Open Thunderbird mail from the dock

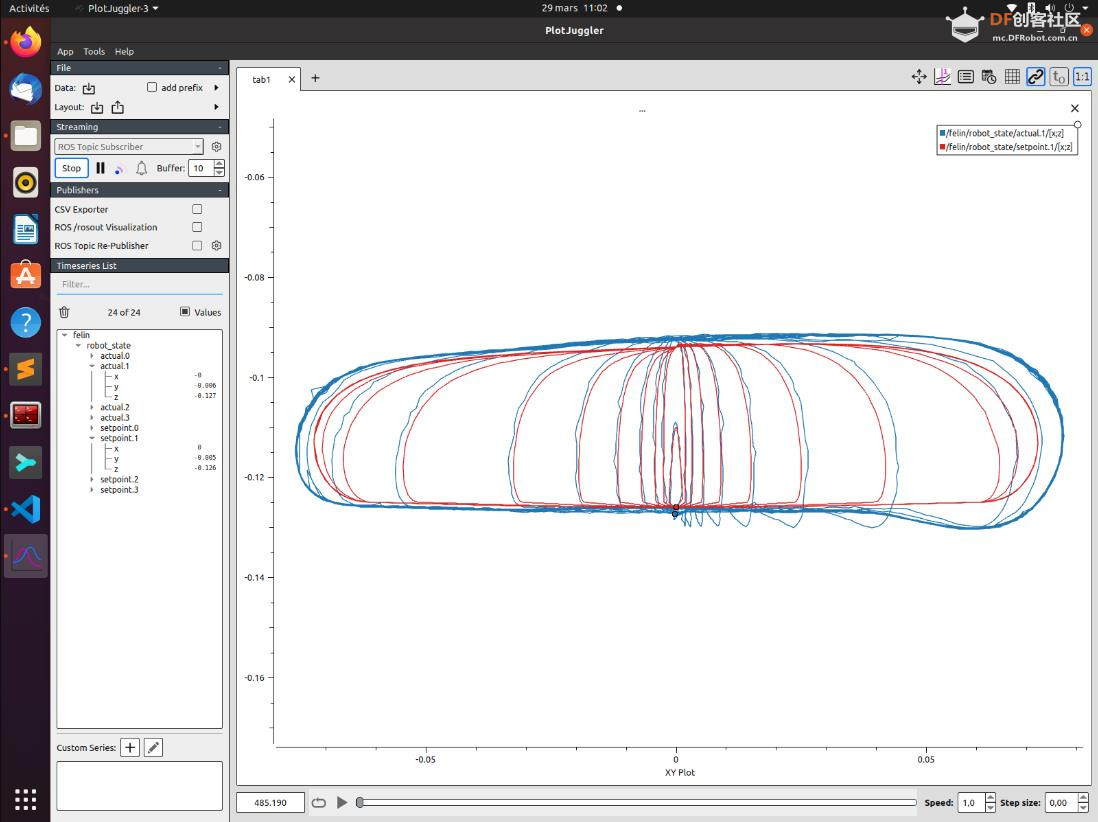coord(26,89)
